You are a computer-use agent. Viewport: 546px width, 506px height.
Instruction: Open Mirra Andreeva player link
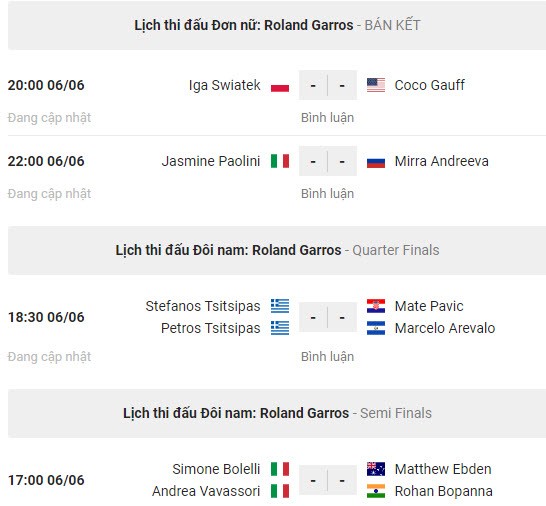(x=442, y=161)
